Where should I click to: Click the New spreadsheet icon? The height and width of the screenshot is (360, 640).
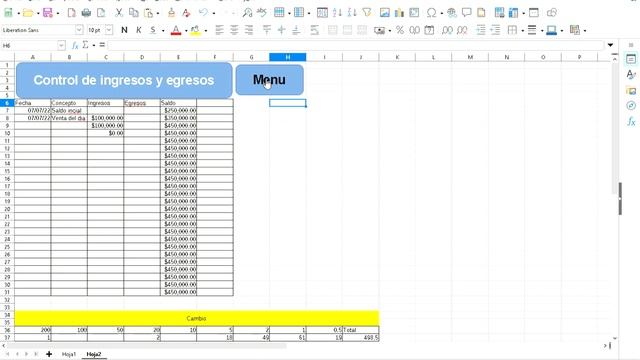point(8,13)
